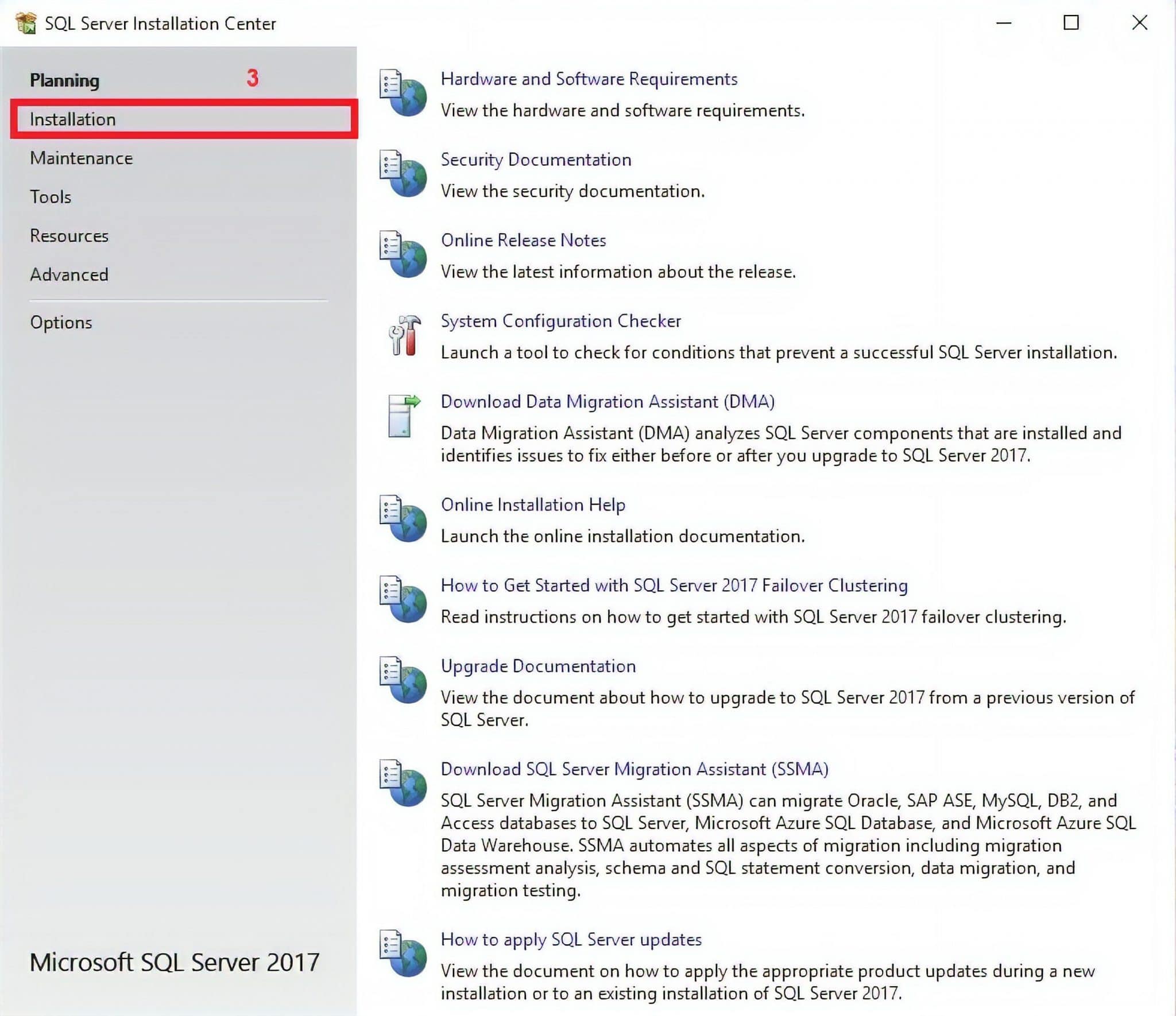The height and width of the screenshot is (1016, 1176).
Task: Click the 'Data Migration Assistant (DMA) analyzes' description
Action: (x=781, y=444)
